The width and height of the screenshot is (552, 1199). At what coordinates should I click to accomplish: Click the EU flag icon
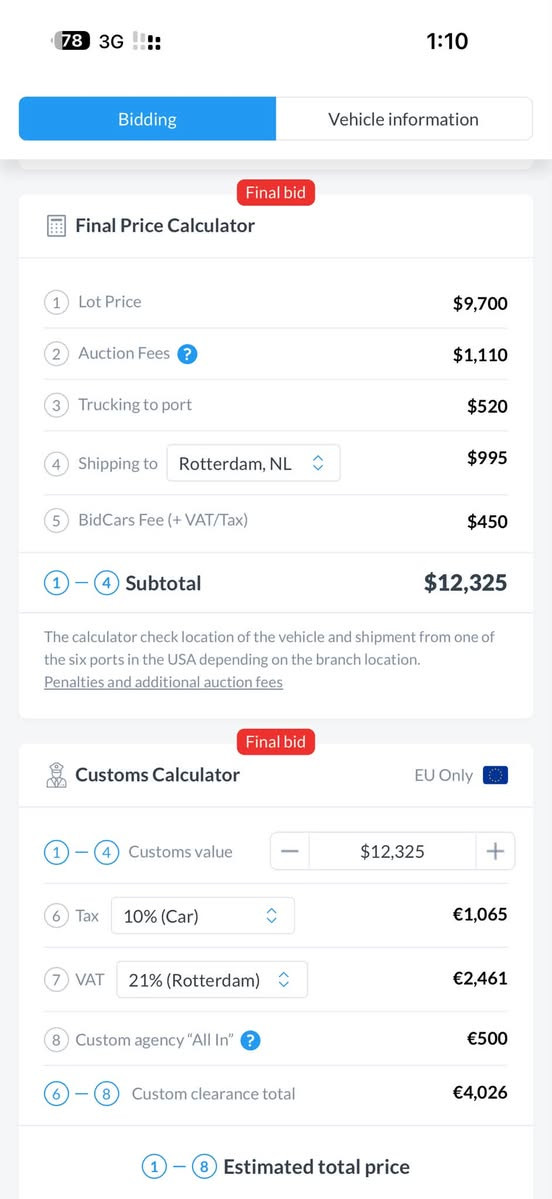pos(495,775)
